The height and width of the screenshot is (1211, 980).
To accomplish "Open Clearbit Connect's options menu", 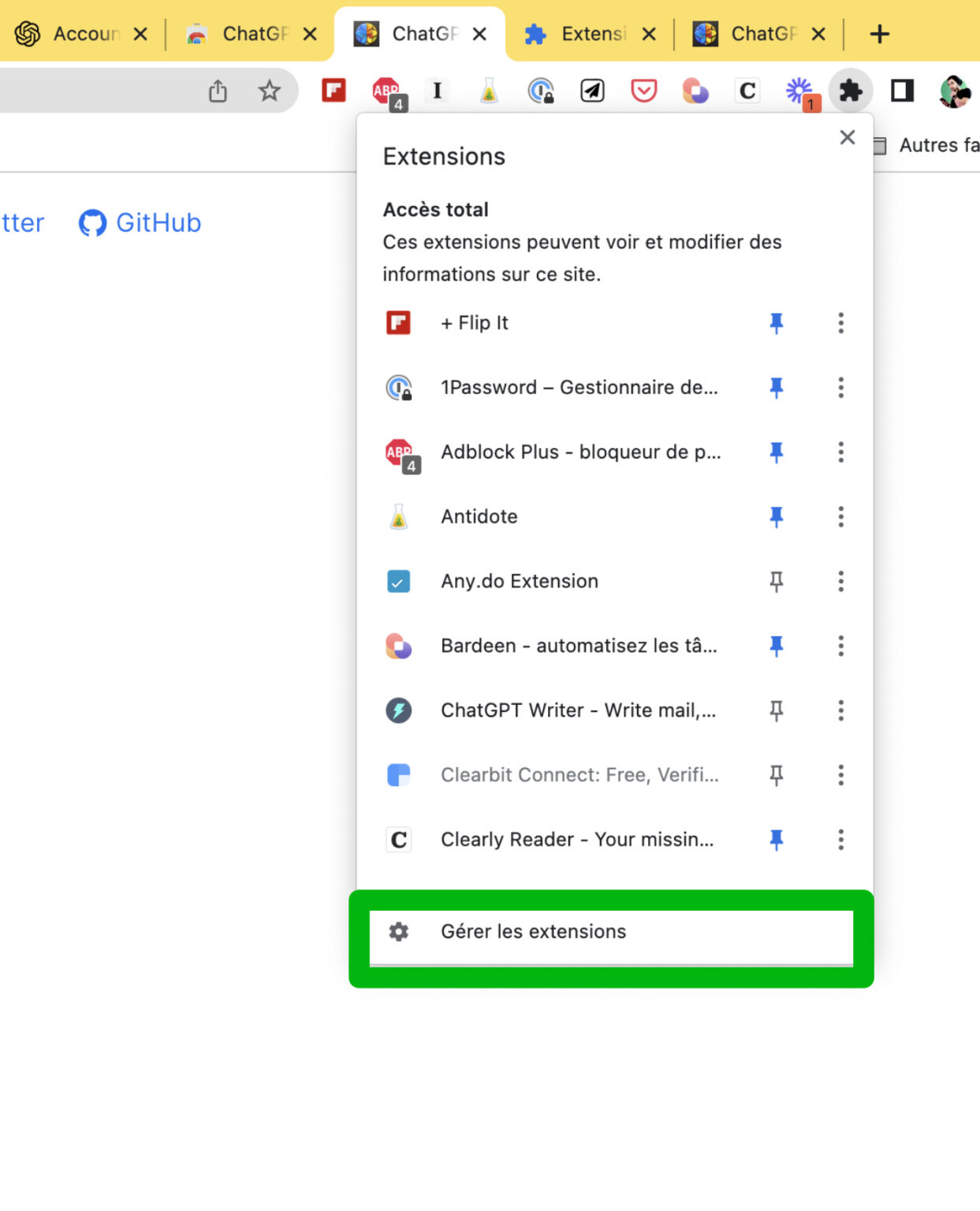I will [840, 775].
